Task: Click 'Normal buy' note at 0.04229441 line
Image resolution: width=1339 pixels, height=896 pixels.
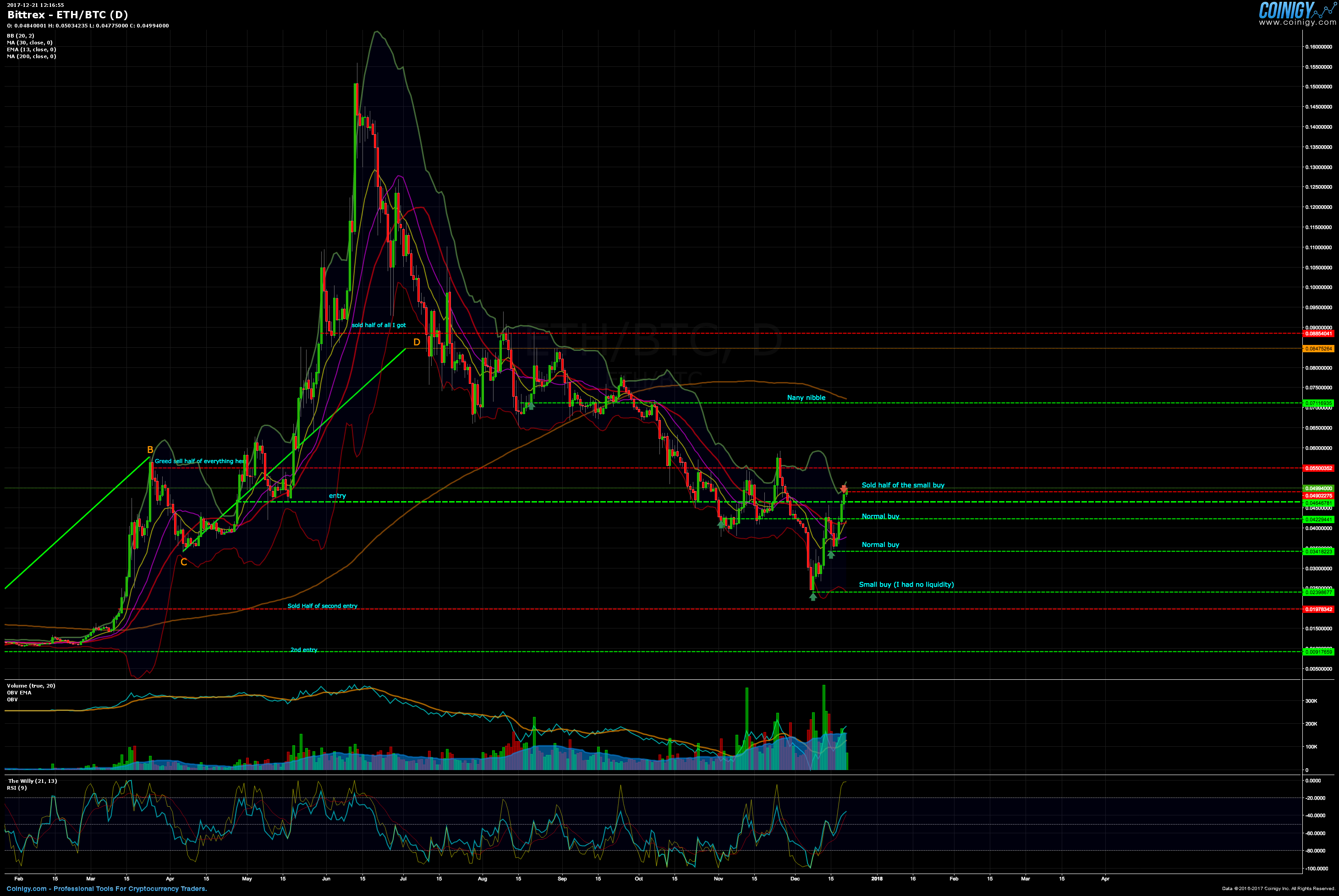Action: [x=880, y=517]
